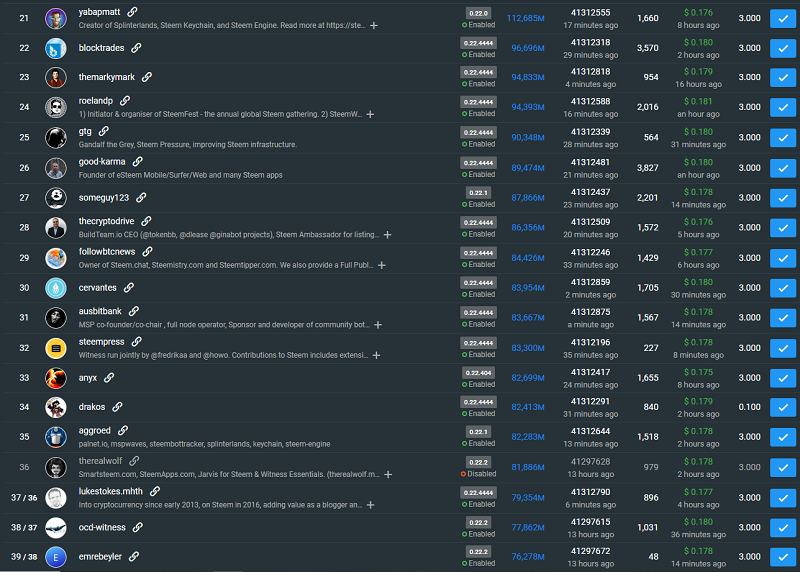Click blocktrades' 96,696M votes value
The width and height of the screenshot is (800, 572).
(x=527, y=48)
